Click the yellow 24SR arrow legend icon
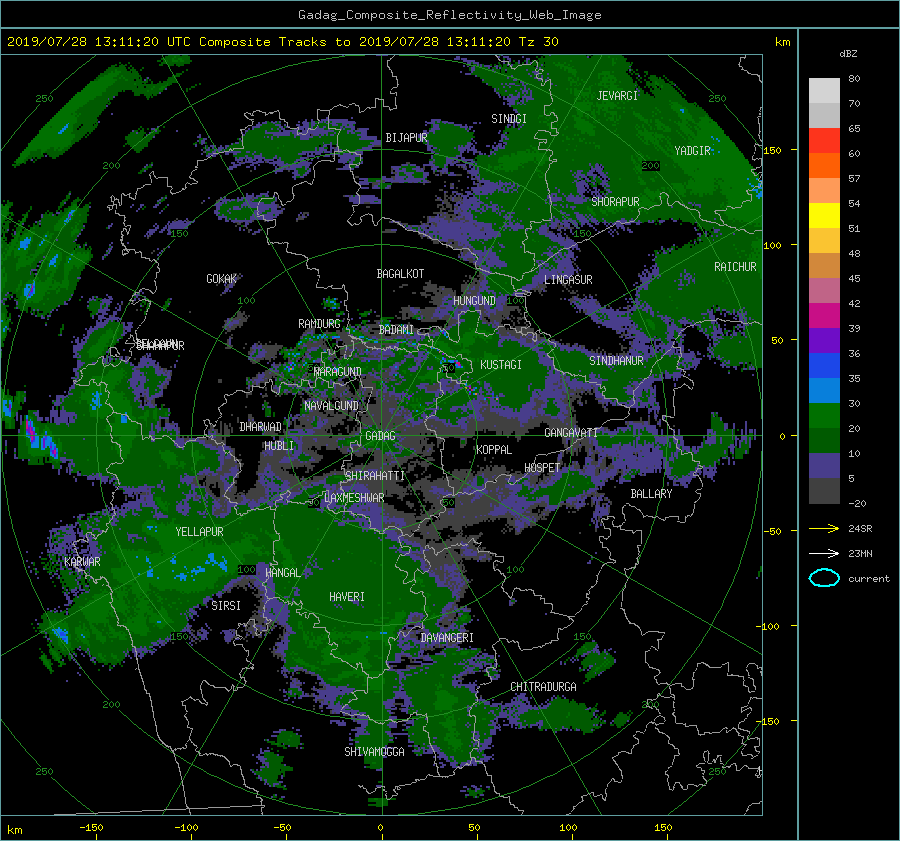The height and width of the screenshot is (841, 900). coord(824,528)
